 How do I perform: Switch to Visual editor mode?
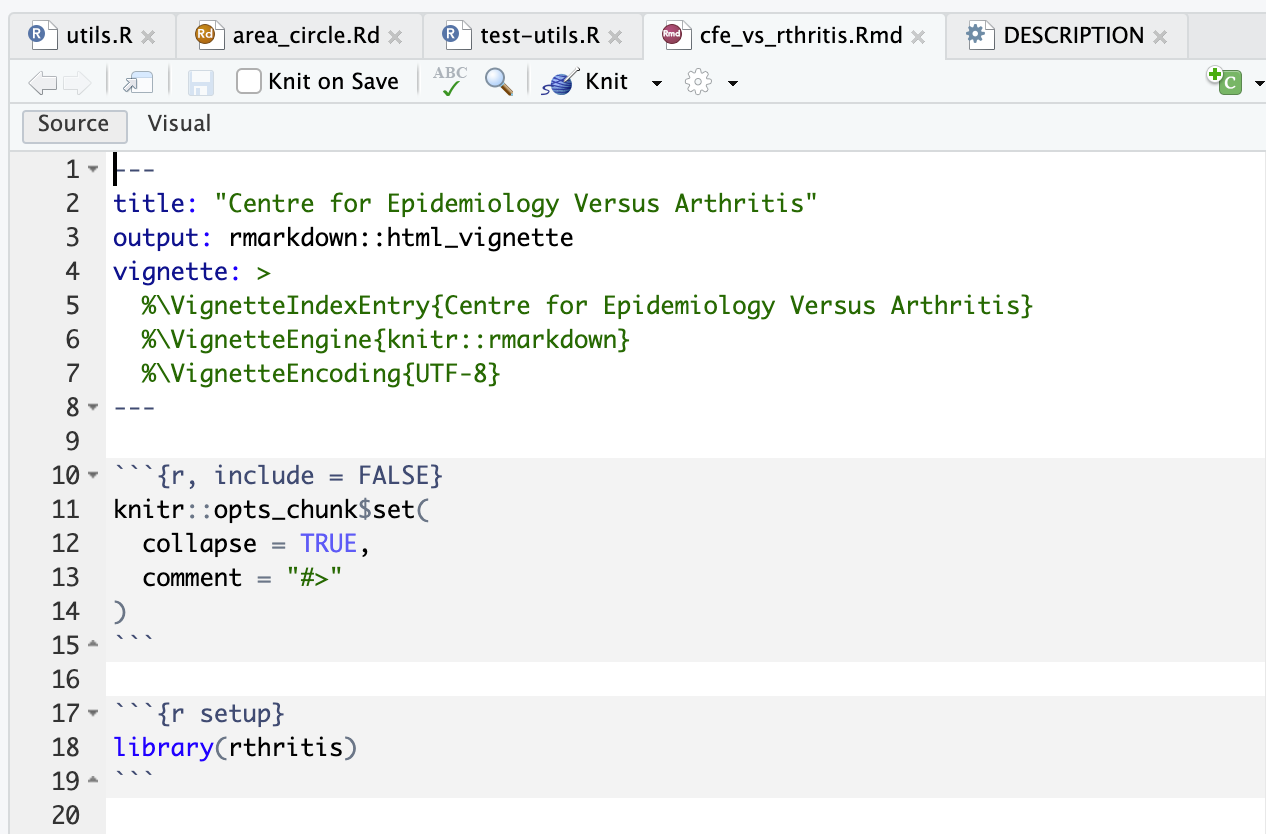[179, 124]
